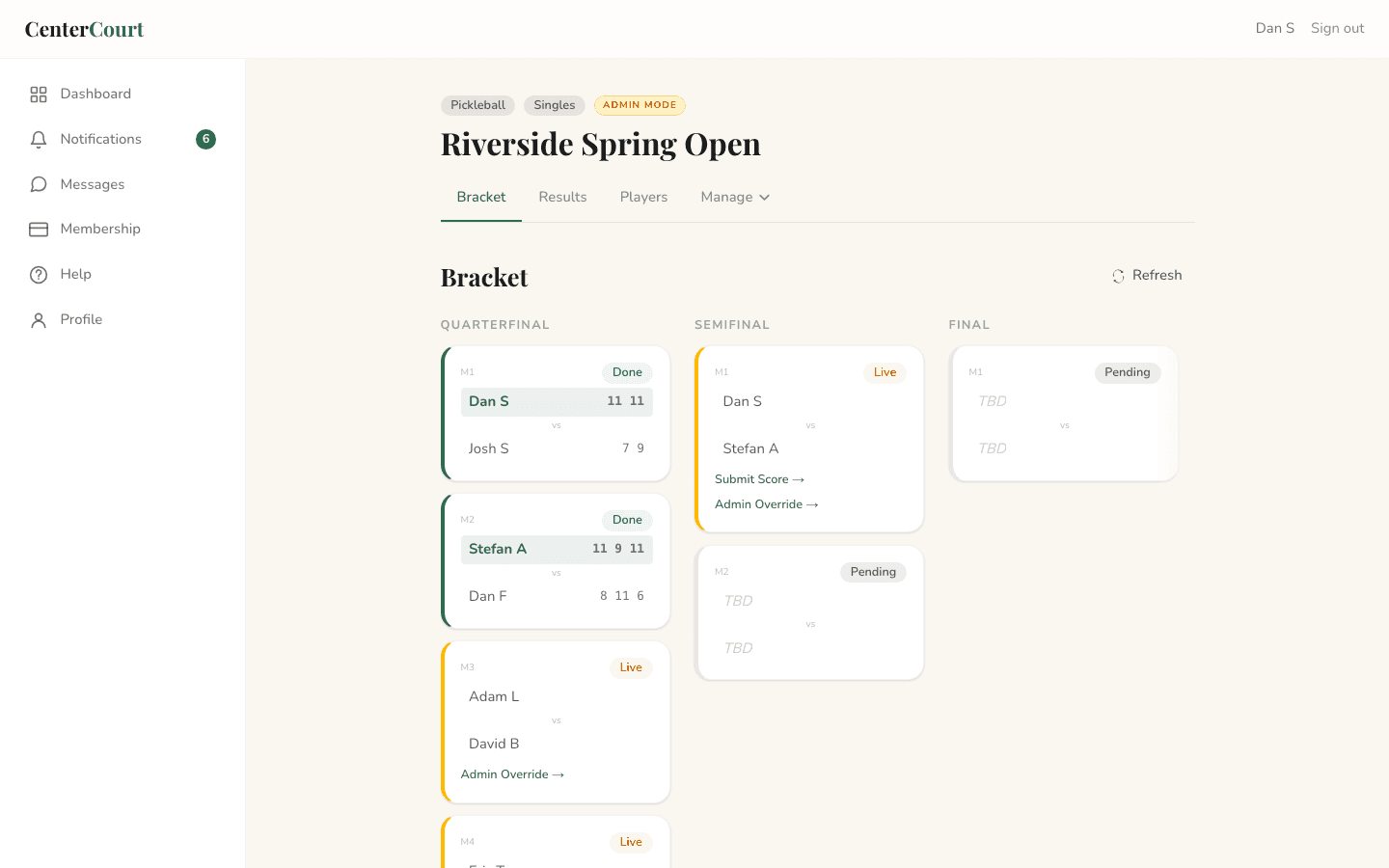1389x868 pixels.
Task: Click Admin Override for Adam L match
Action: coord(512,774)
